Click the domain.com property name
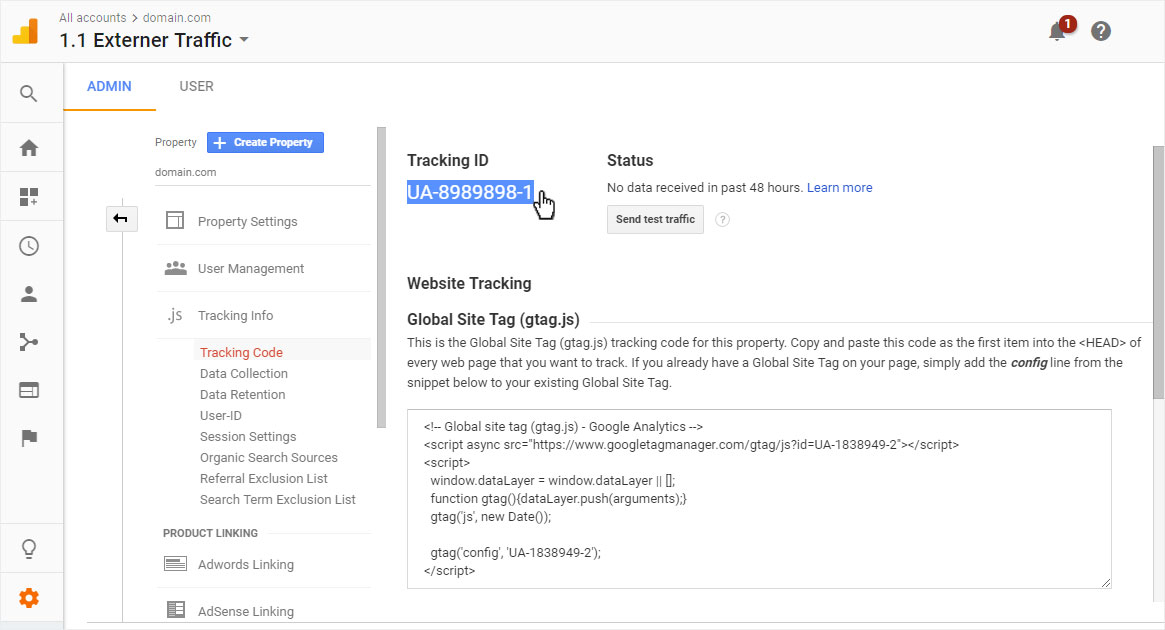The width and height of the screenshot is (1165, 630). click(x=186, y=172)
